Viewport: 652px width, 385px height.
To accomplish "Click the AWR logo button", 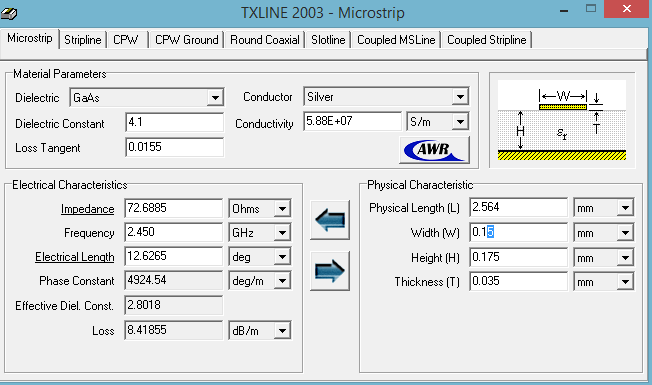I will click(x=434, y=150).
